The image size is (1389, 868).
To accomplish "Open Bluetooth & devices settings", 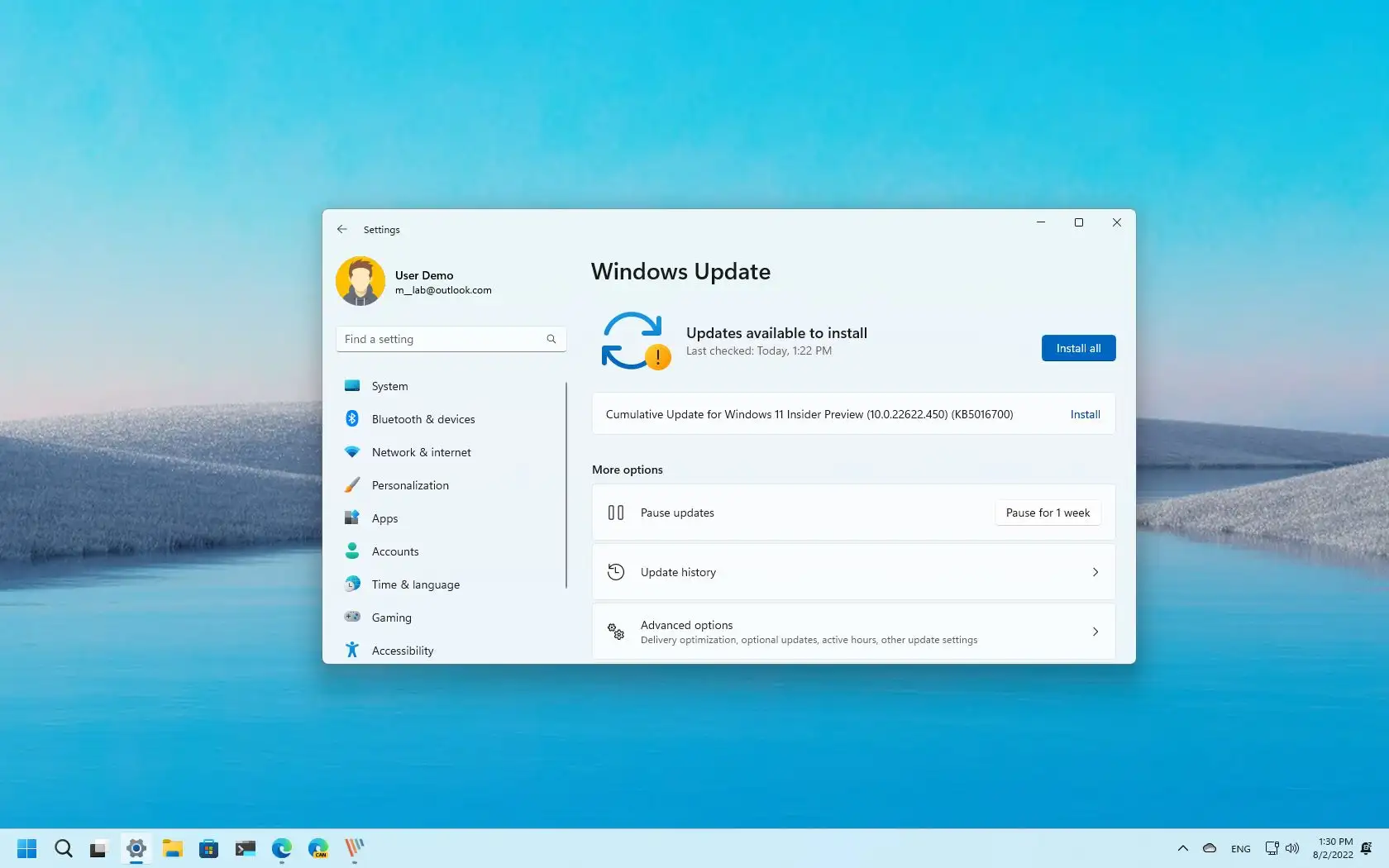I will [x=451, y=419].
